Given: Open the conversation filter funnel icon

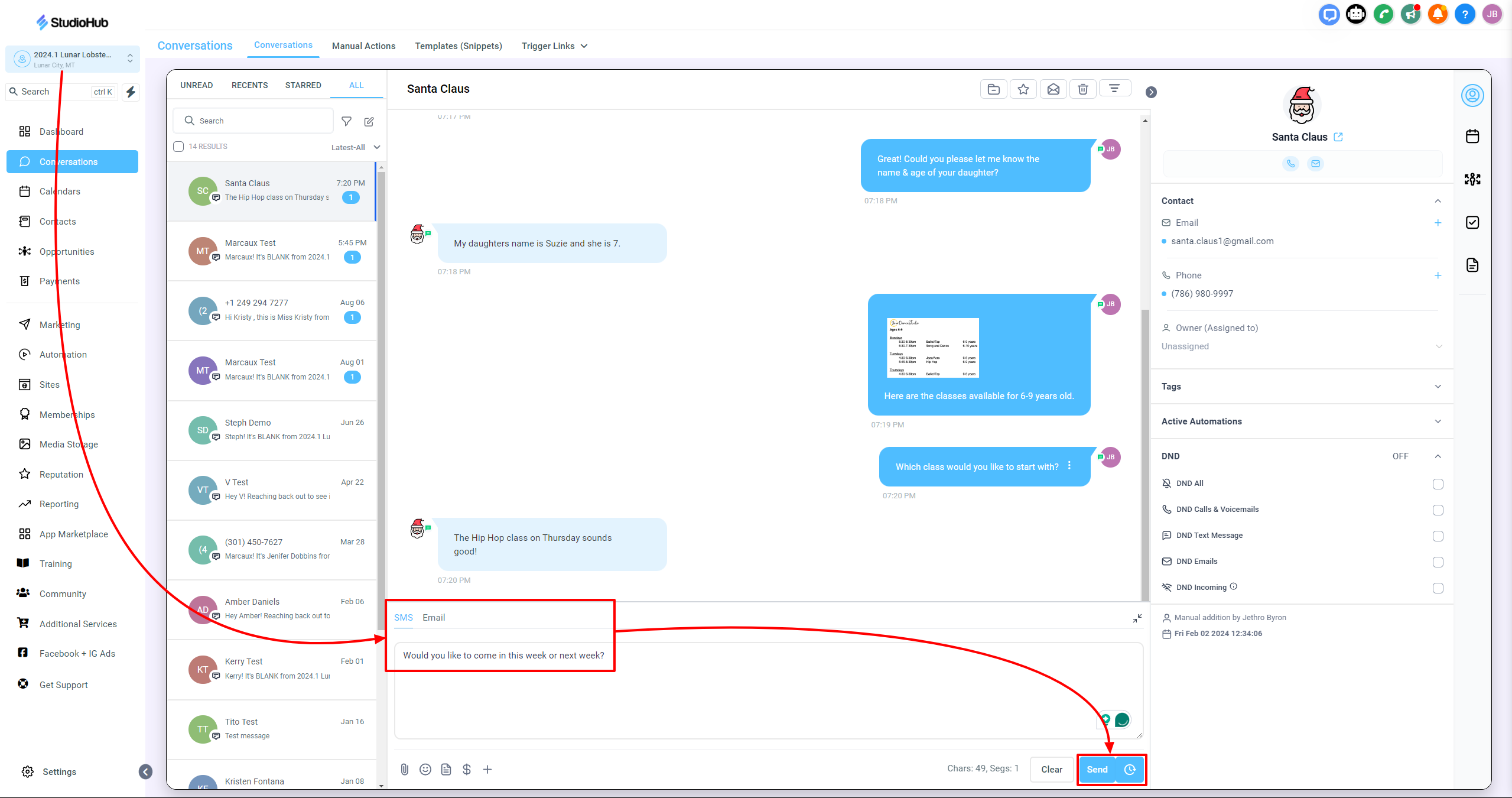Looking at the screenshot, I should (x=347, y=121).
